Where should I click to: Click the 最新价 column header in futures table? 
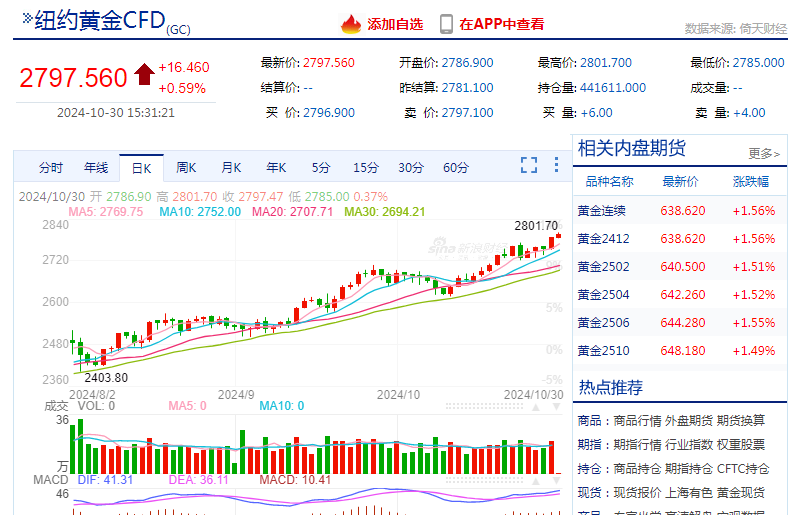tap(680, 182)
